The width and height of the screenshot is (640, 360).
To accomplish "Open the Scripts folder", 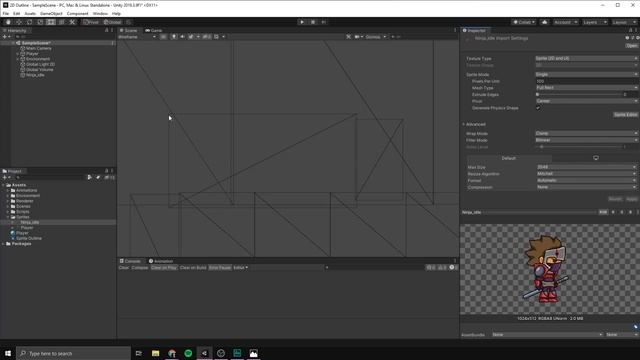I will (22, 212).
